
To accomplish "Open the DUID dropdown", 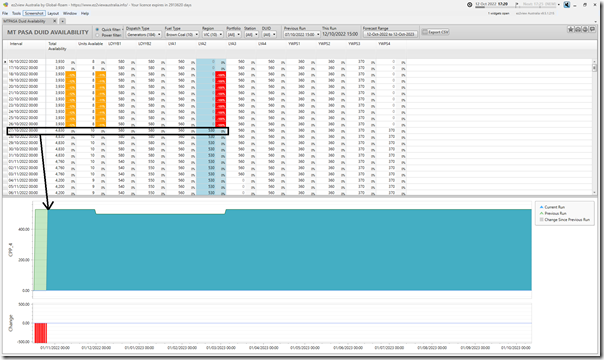I will pyautogui.click(x=269, y=34).
